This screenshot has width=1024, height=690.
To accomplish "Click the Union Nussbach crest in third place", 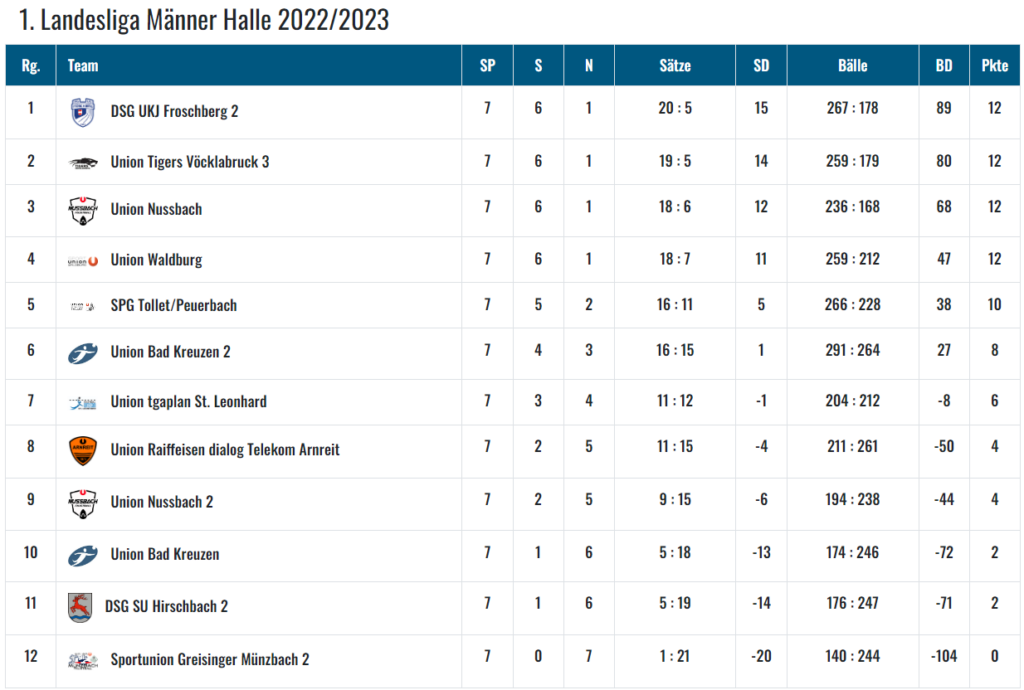I will [x=83, y=210].
